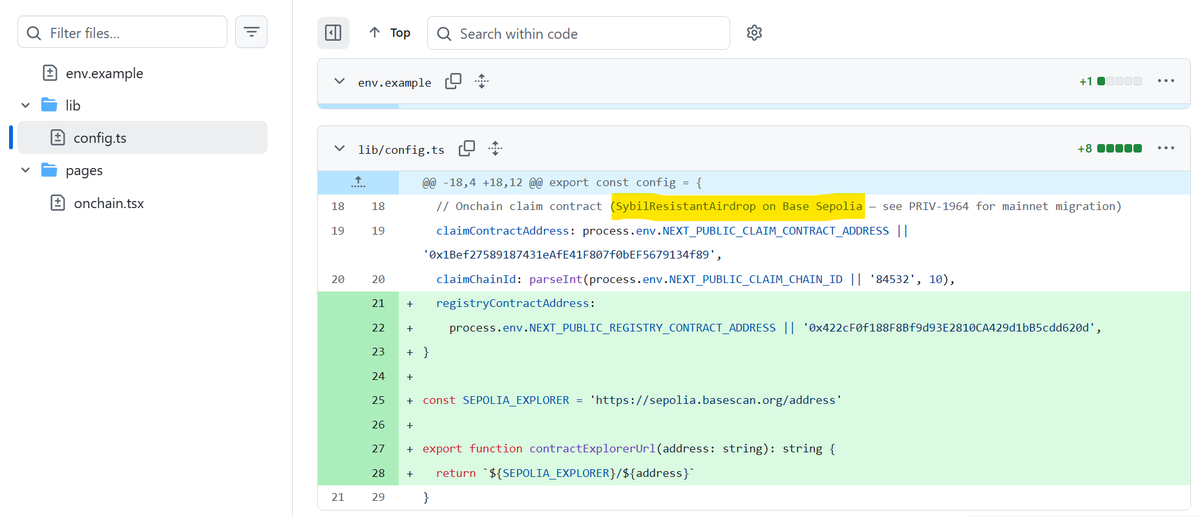Click the return template string line
Viewport: 1200px width, 517px height.
click(x=565, y=473)
